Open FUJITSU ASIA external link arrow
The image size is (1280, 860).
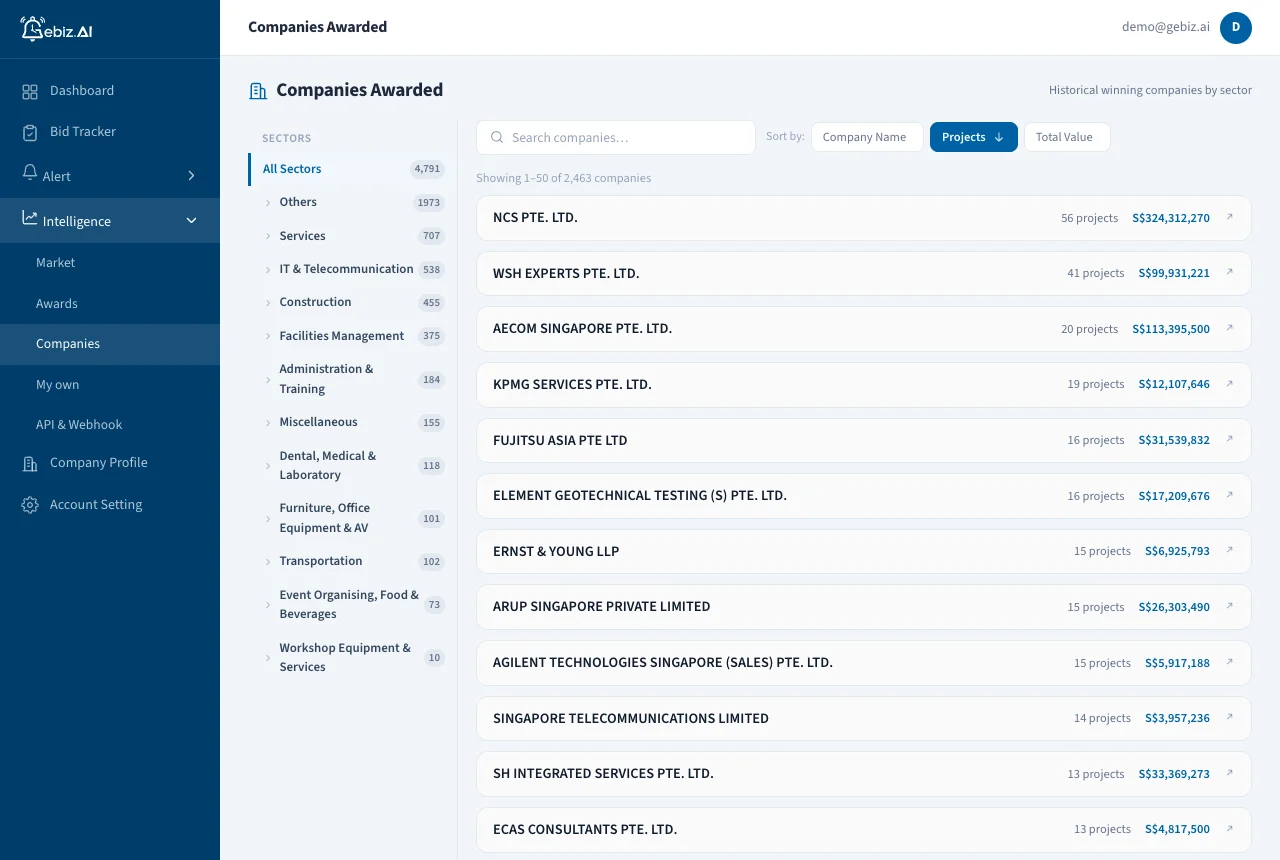[1230, 439]
